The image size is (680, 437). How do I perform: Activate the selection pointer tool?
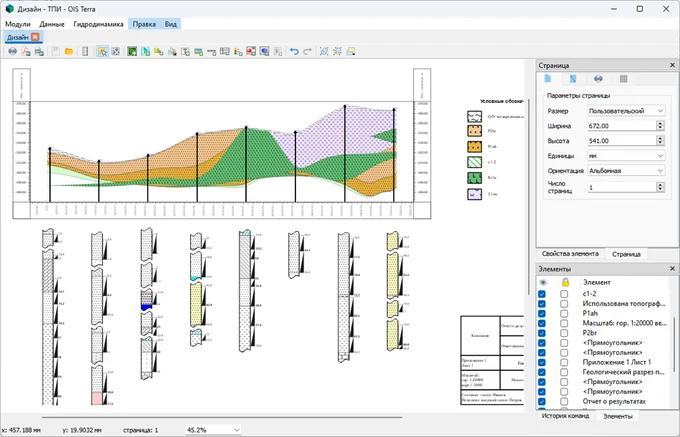tap(102, 51)
